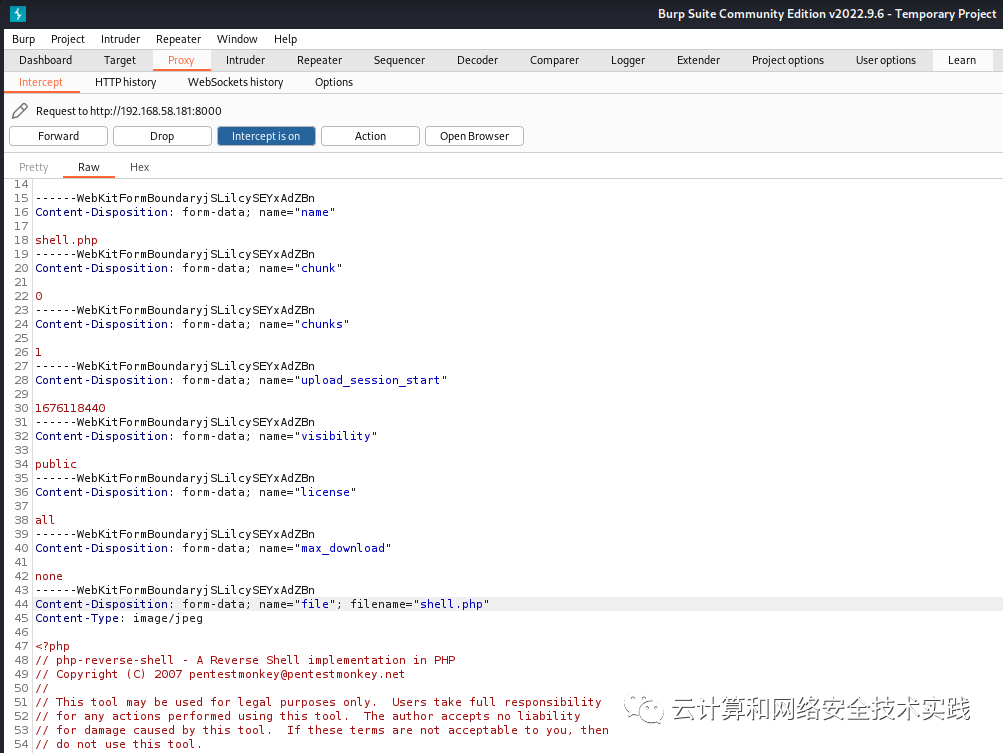This screenshot has height=753, width=1003.
Task: Switch to the Dashboard tab
Action: tap(45, 60)
